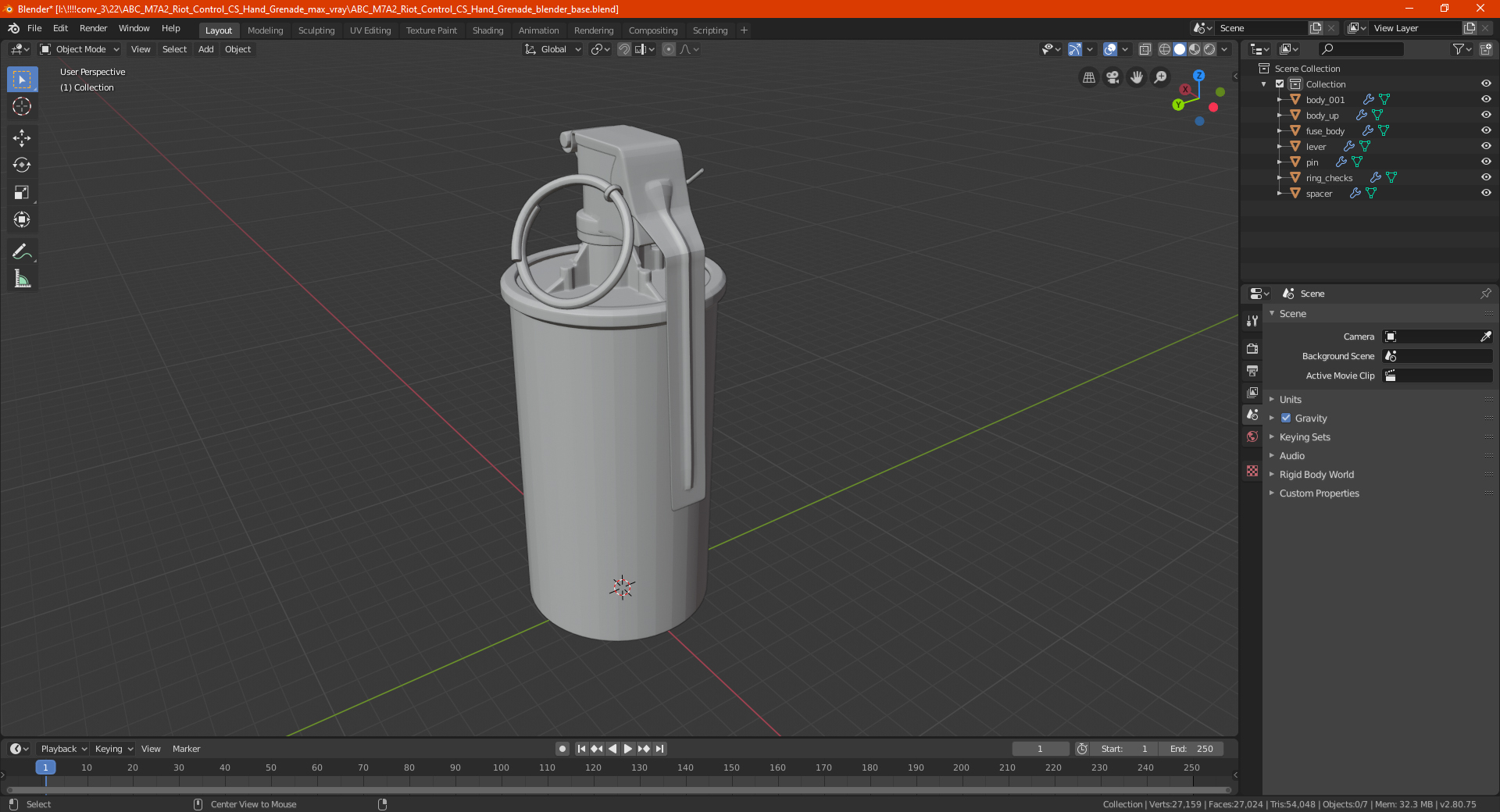Screen dimensions: 1500x812
Task: Click the zoom view magnifier icon
Action: pyautogui.click(x=1161, y=77)
